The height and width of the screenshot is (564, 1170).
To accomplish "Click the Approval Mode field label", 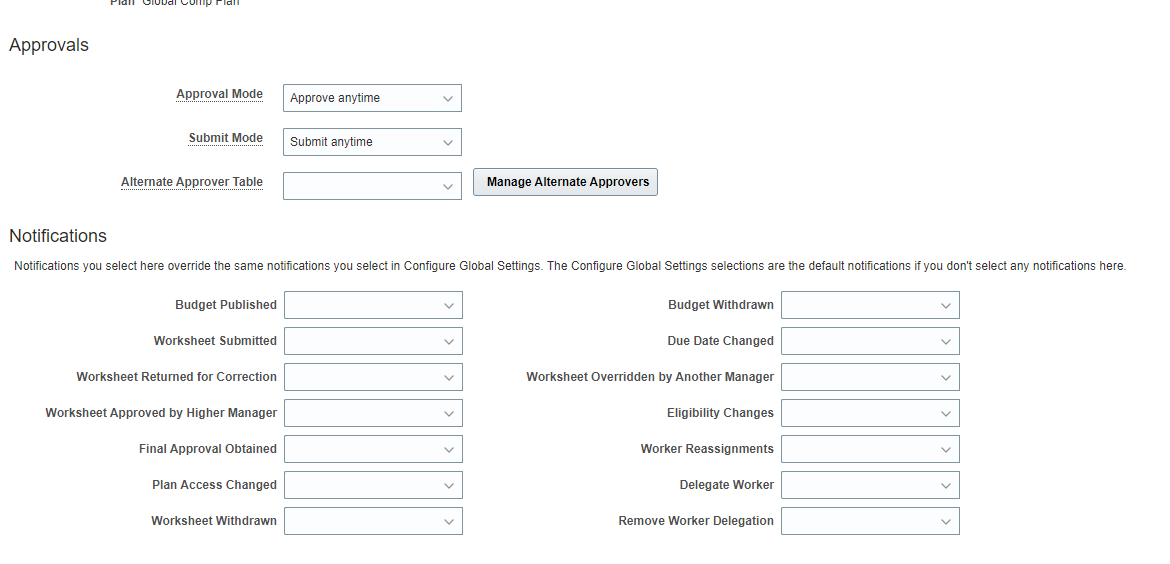I will 219,94.
